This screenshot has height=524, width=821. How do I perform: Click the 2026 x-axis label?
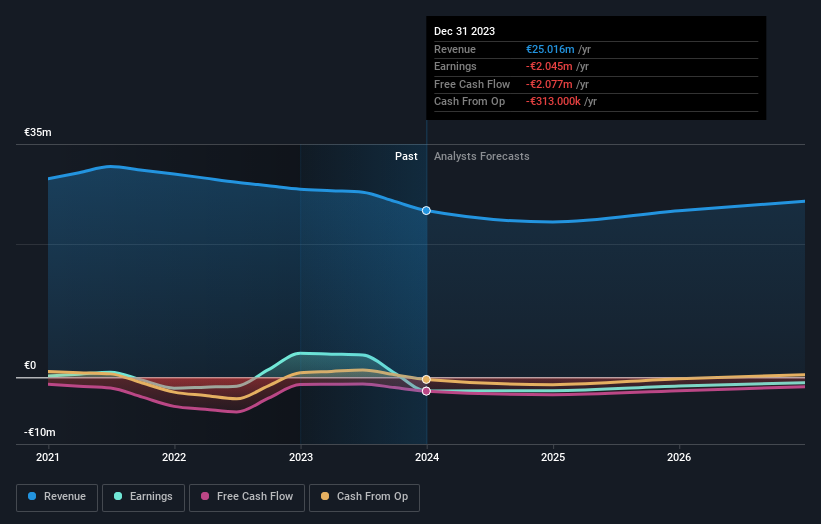(x=679, y=457)
